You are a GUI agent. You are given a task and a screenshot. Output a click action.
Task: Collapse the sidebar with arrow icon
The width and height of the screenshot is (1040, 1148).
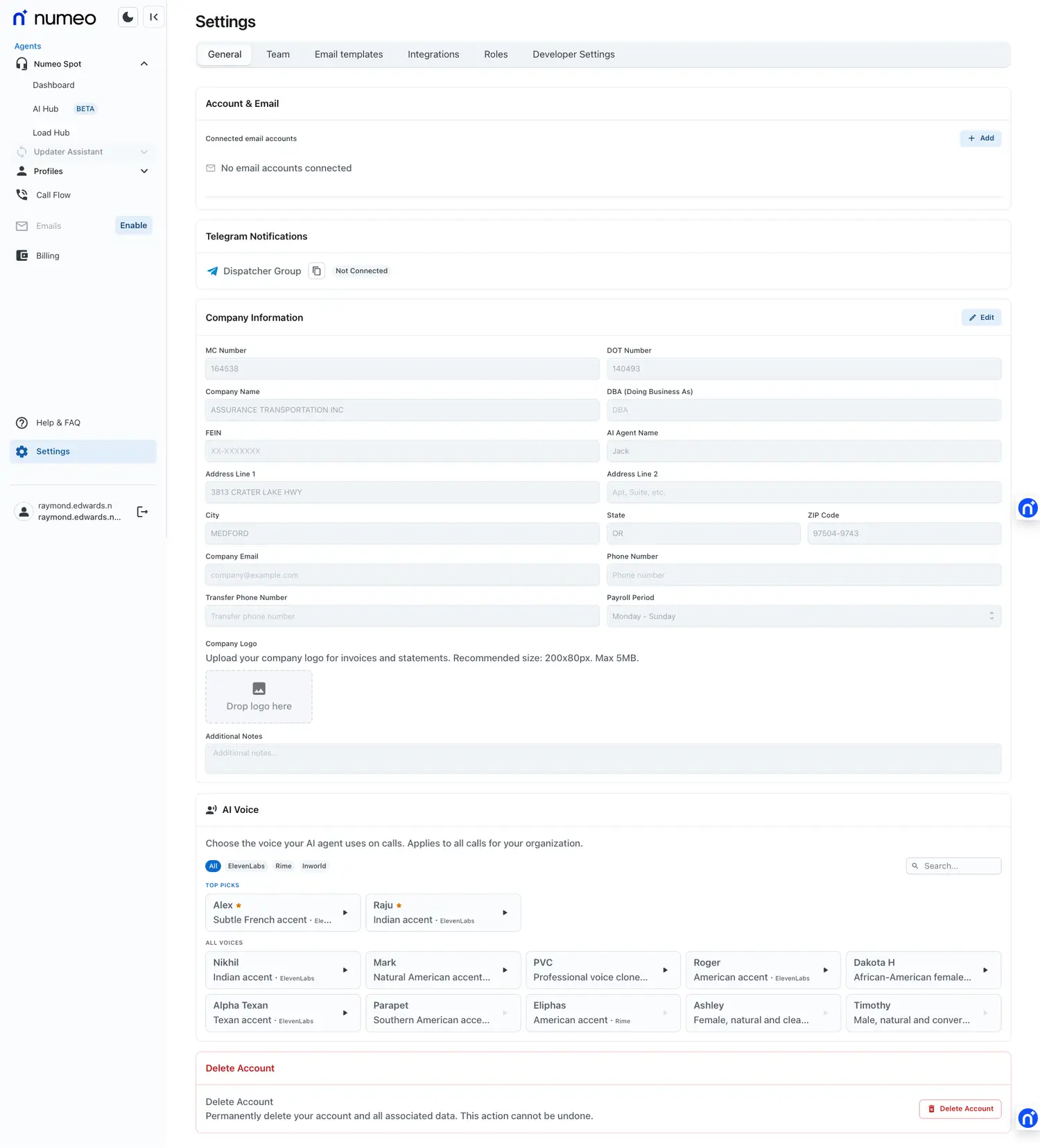[154, 17]
